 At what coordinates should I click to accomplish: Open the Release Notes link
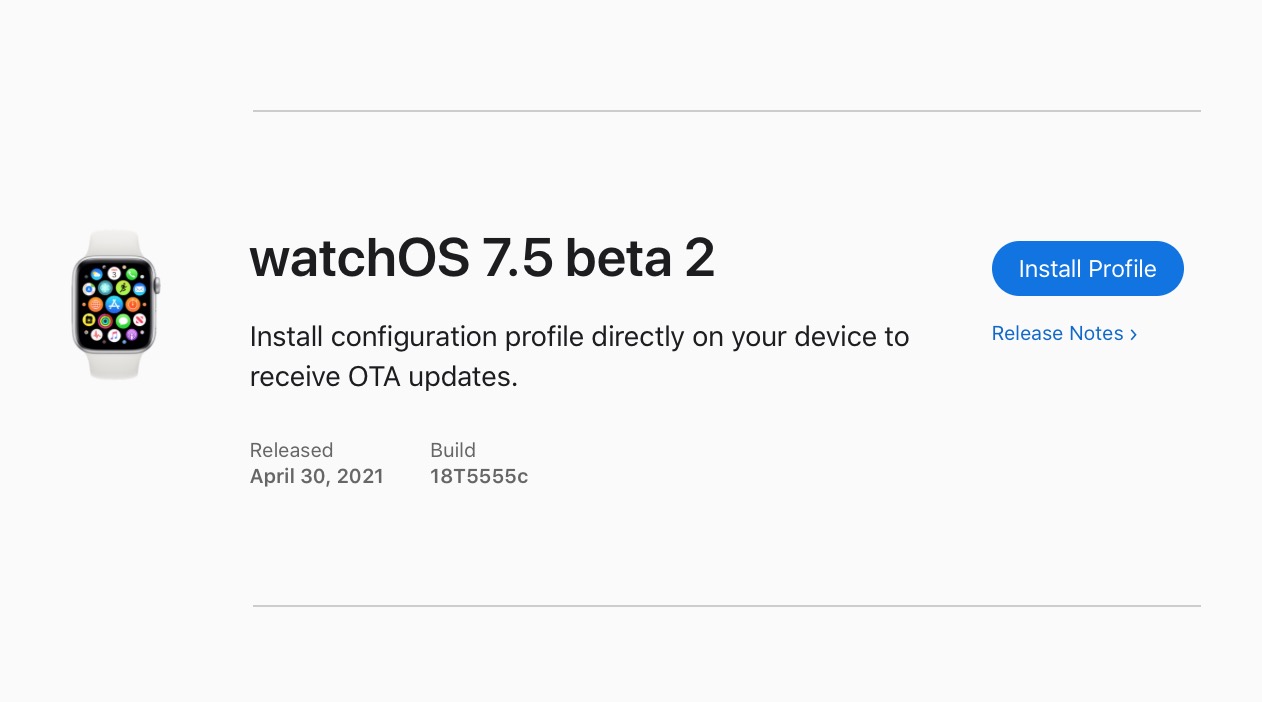coord(1057,334)
